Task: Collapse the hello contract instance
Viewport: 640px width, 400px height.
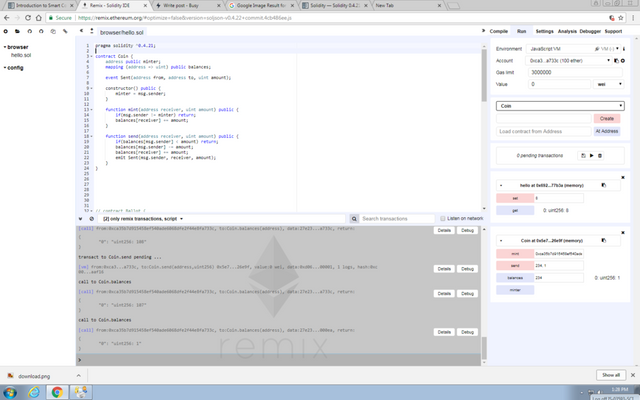Action: [501, 185]
